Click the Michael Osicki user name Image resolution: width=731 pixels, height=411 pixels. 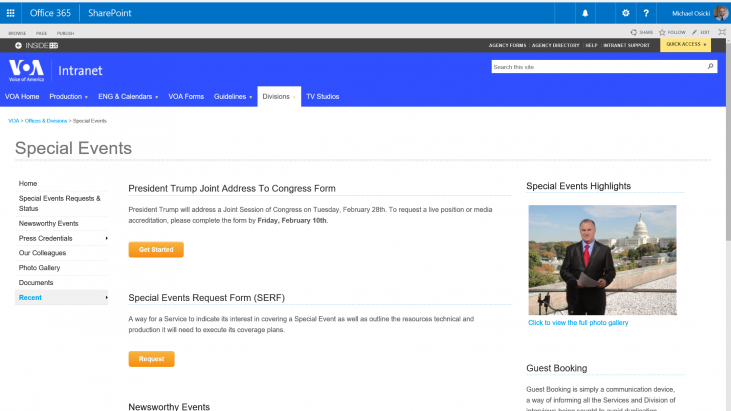pos(691,14)
